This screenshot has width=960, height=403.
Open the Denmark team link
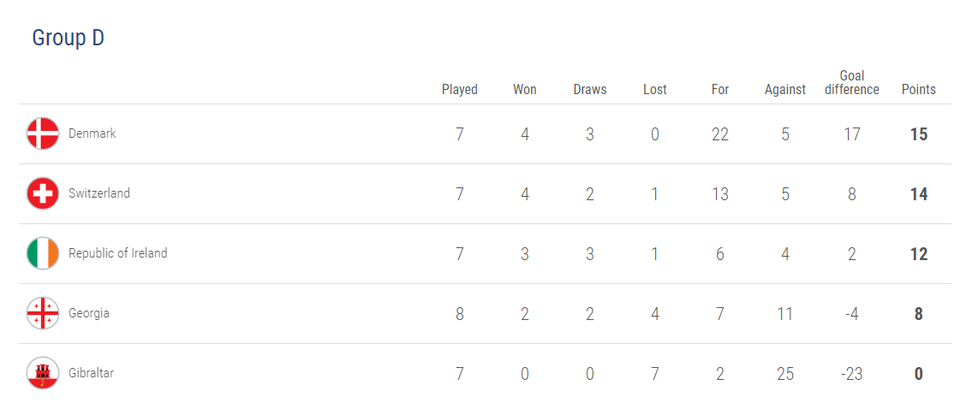[92, 133]
